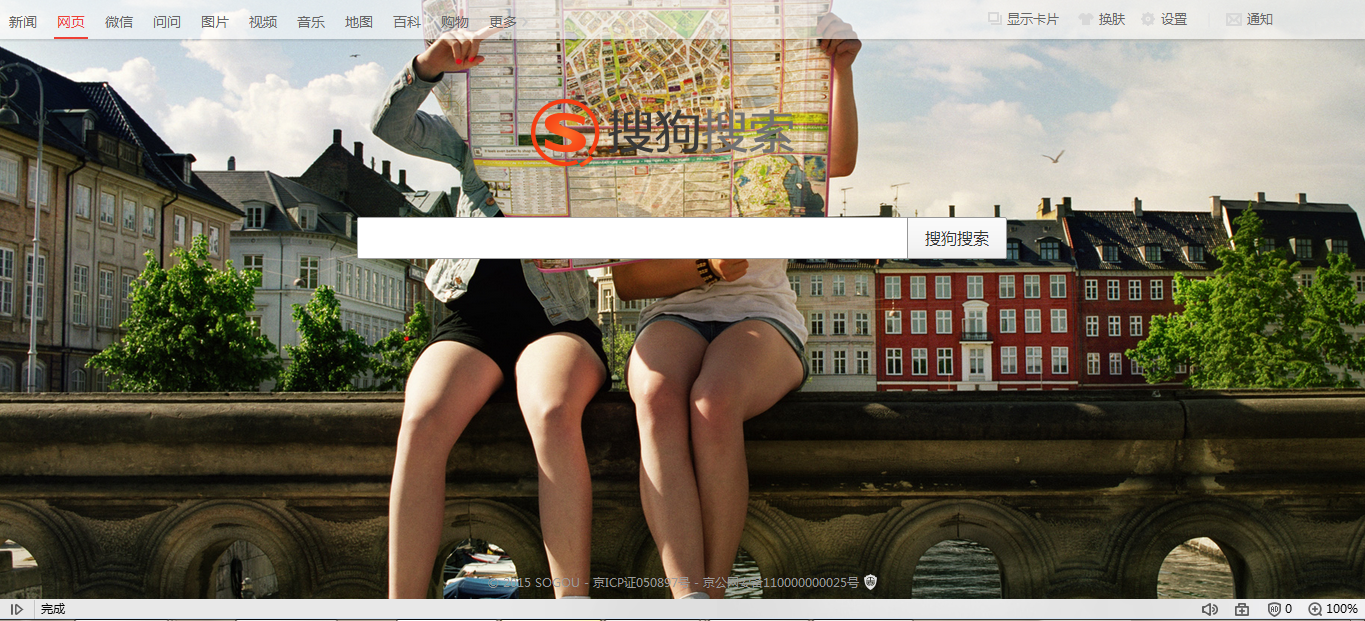Open 设置 settings
The height and width of the screenshot is (621, 1365).
[x=1164, y=19]
